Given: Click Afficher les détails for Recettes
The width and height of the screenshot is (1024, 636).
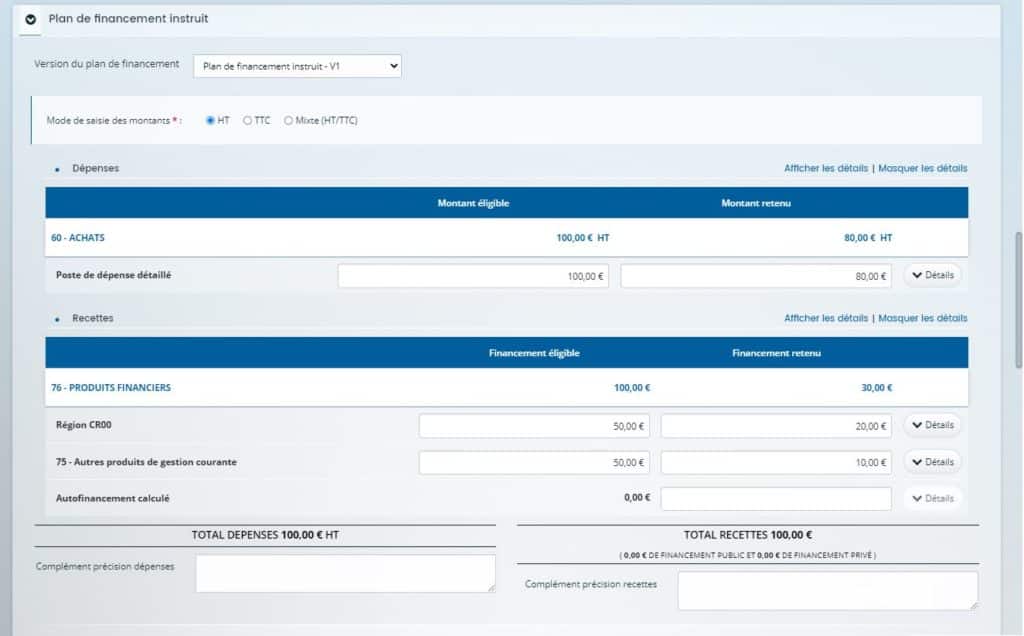Looking at the screenshot, I should (826, 318).
